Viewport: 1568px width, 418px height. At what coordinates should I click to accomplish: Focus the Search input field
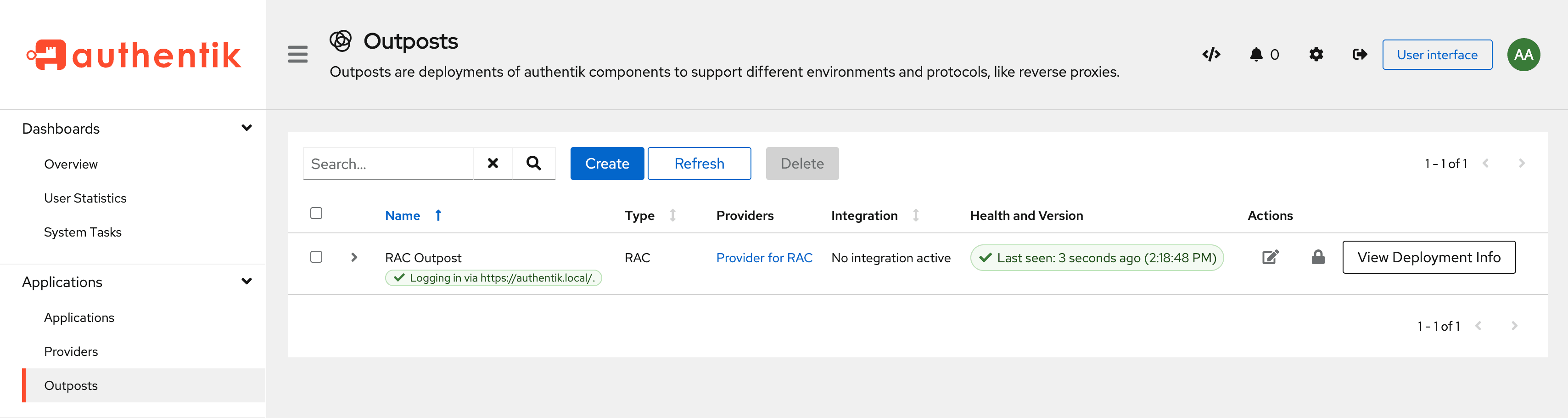pos(388,164)
